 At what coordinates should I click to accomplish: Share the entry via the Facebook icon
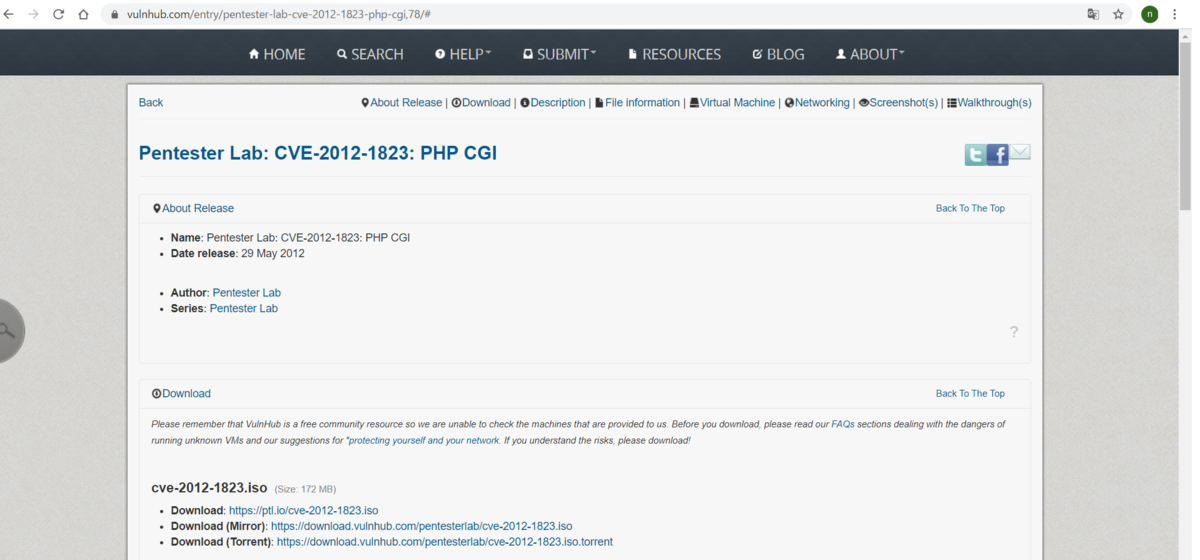pyautogui.click(x=997, y=154)
